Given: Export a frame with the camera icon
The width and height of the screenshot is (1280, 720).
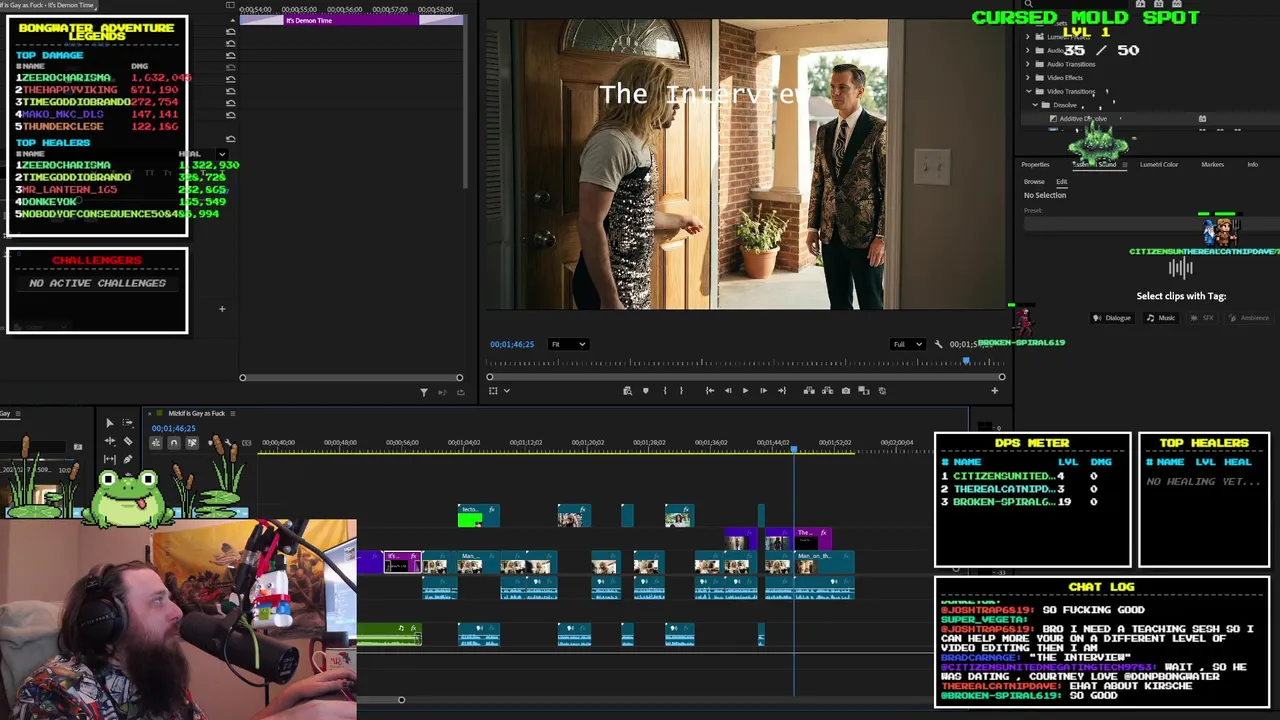Looking at the screenshot, I should 846,391.
